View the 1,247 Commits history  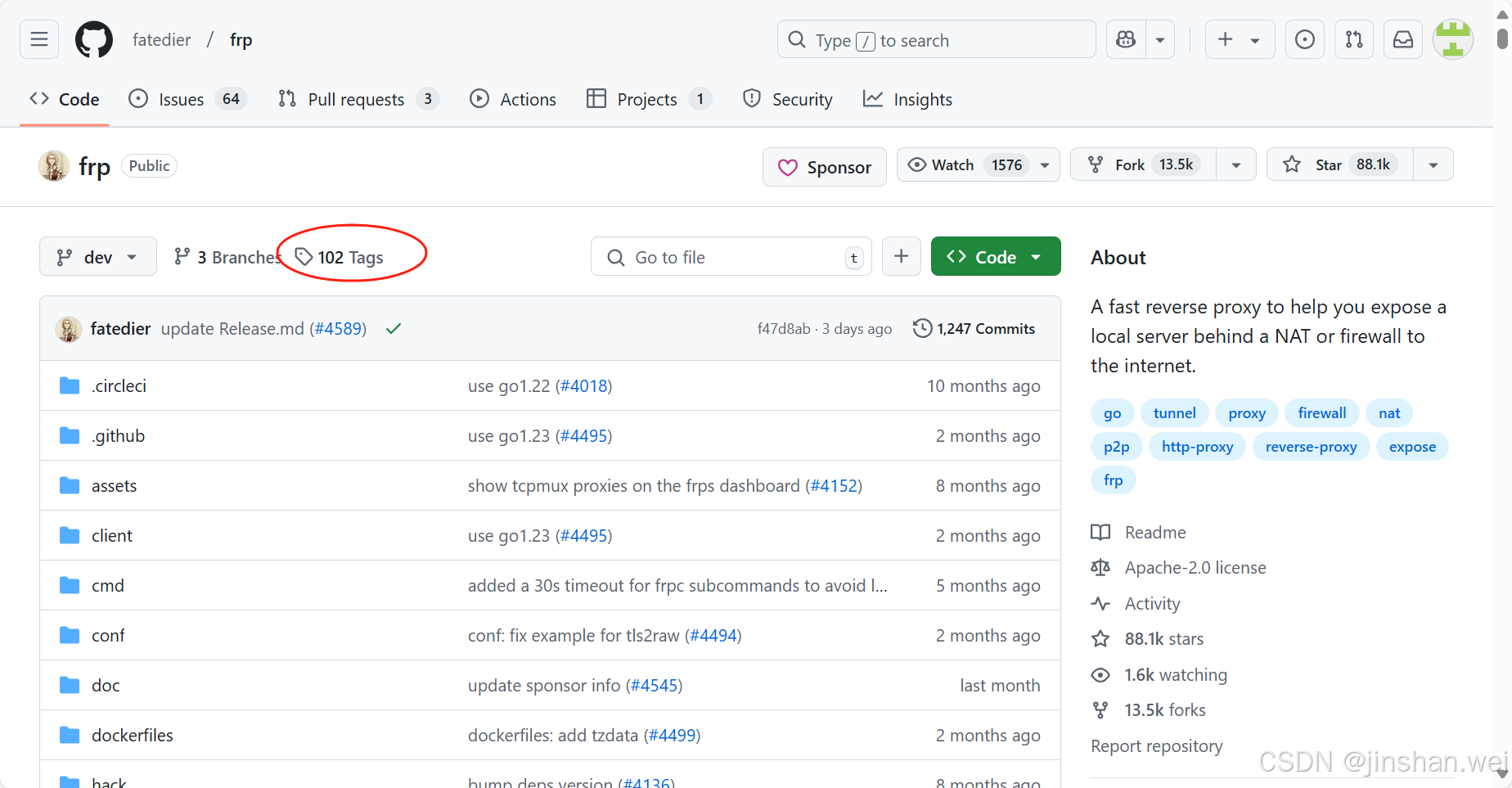(974, 328)
